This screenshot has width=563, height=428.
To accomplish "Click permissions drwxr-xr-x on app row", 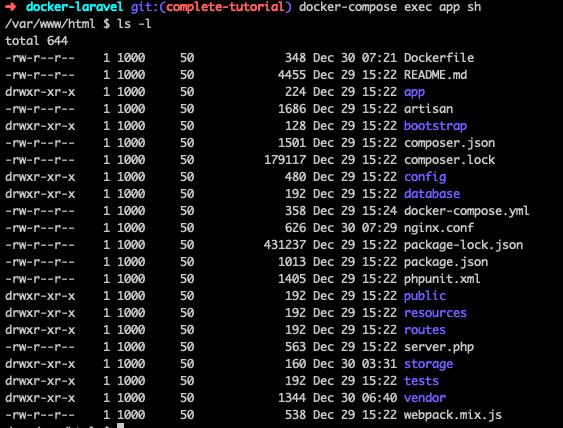I will click(40, 92).
